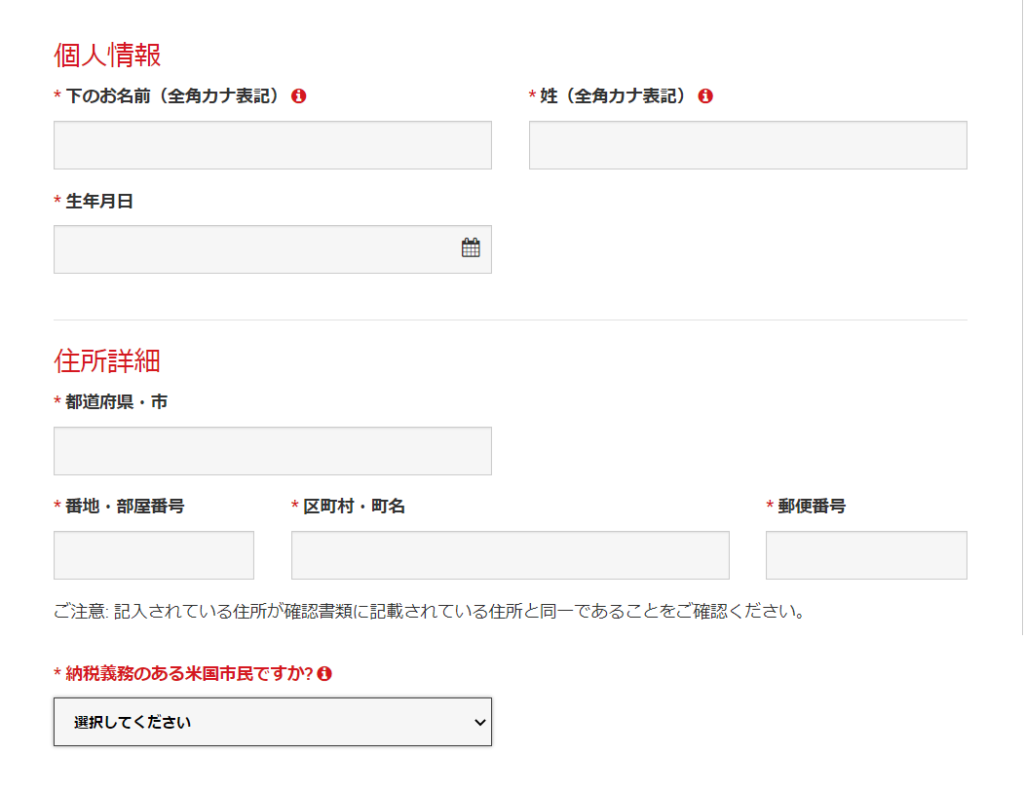The height and width of the screenshot is (791, 1024).
Task: Click the red asterisk beside 生年月日
Action: [x=57, y=201]
